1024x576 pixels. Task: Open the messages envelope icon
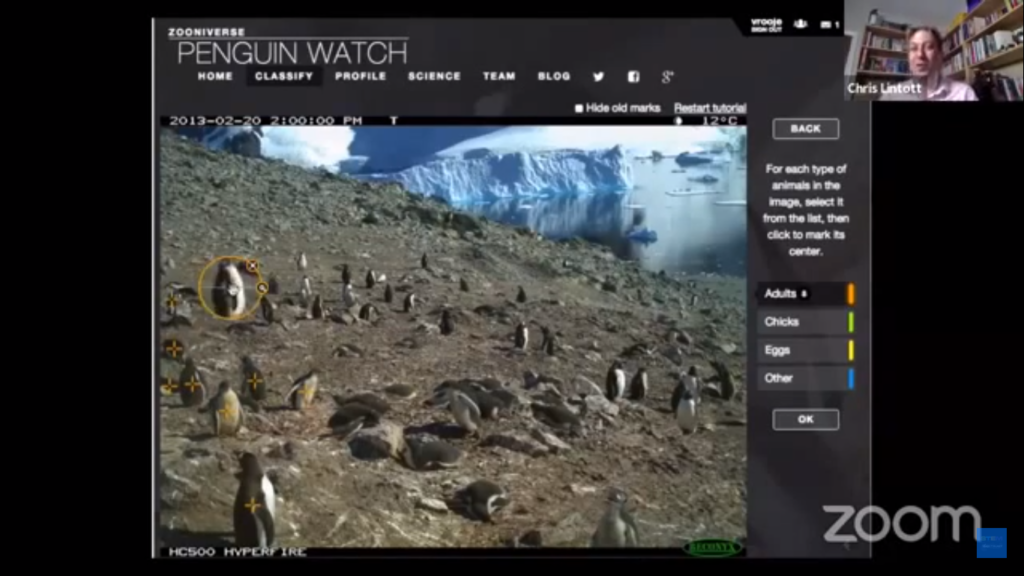(x=826, y=25)
